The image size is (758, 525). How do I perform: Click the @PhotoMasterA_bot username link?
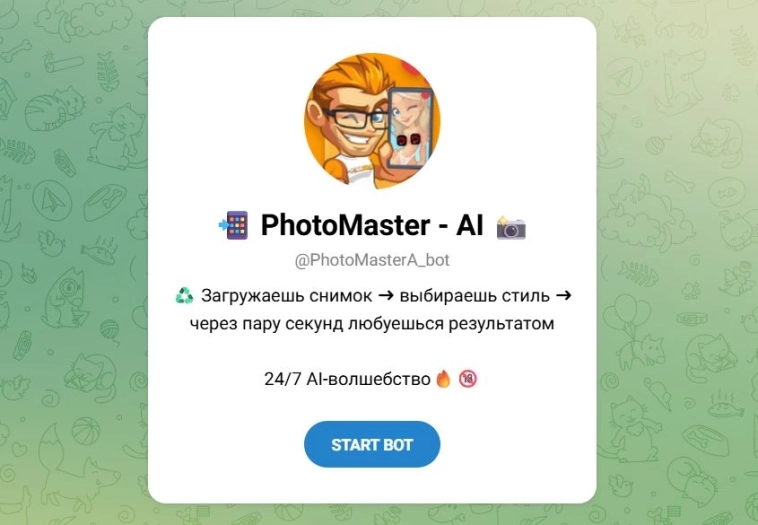(372, 260)
